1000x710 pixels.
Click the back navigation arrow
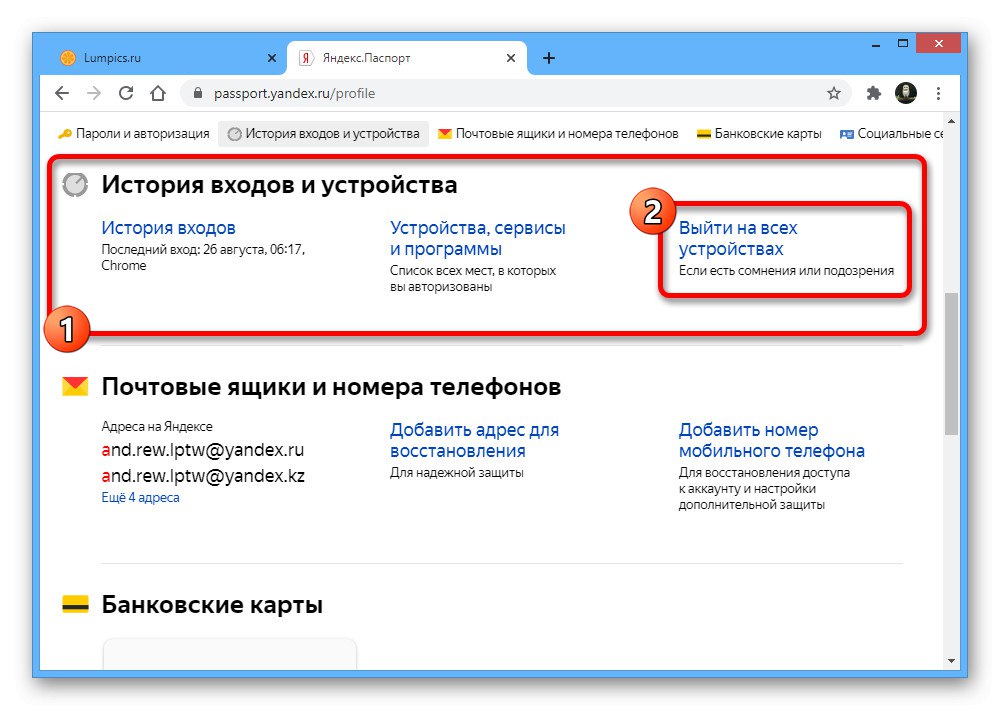tap(62, 92)
